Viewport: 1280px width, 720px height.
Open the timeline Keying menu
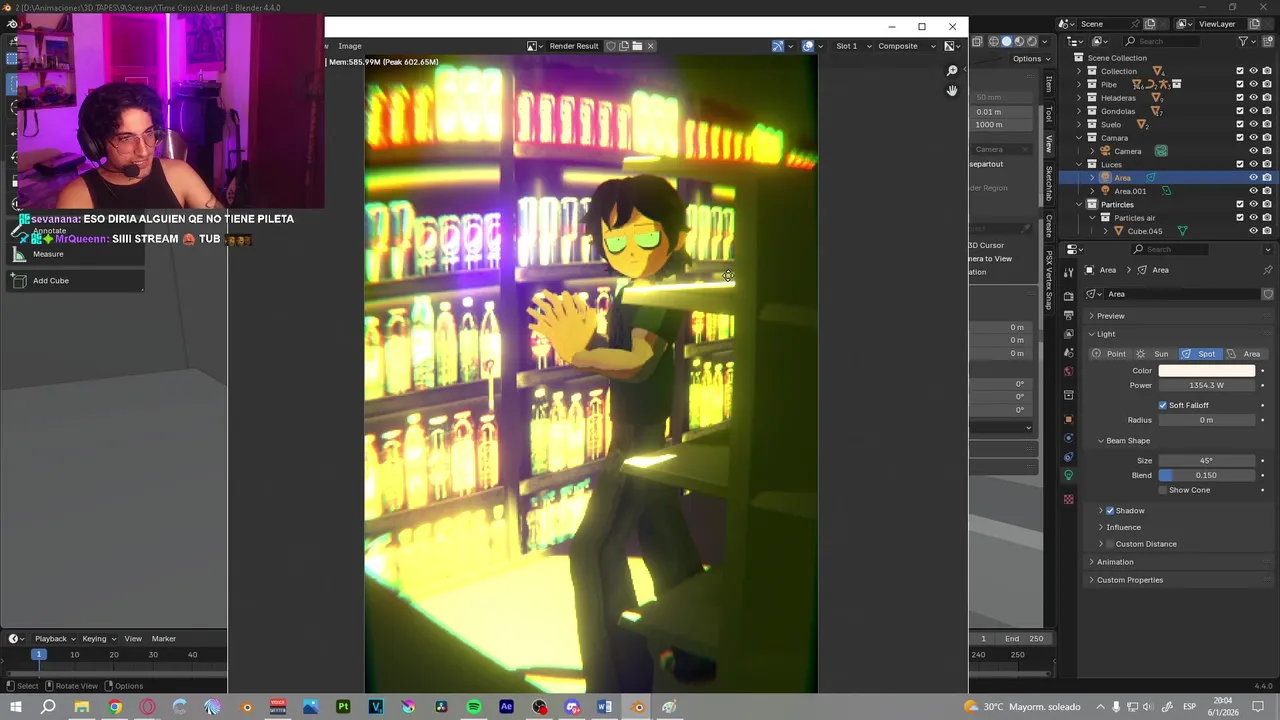98,639
